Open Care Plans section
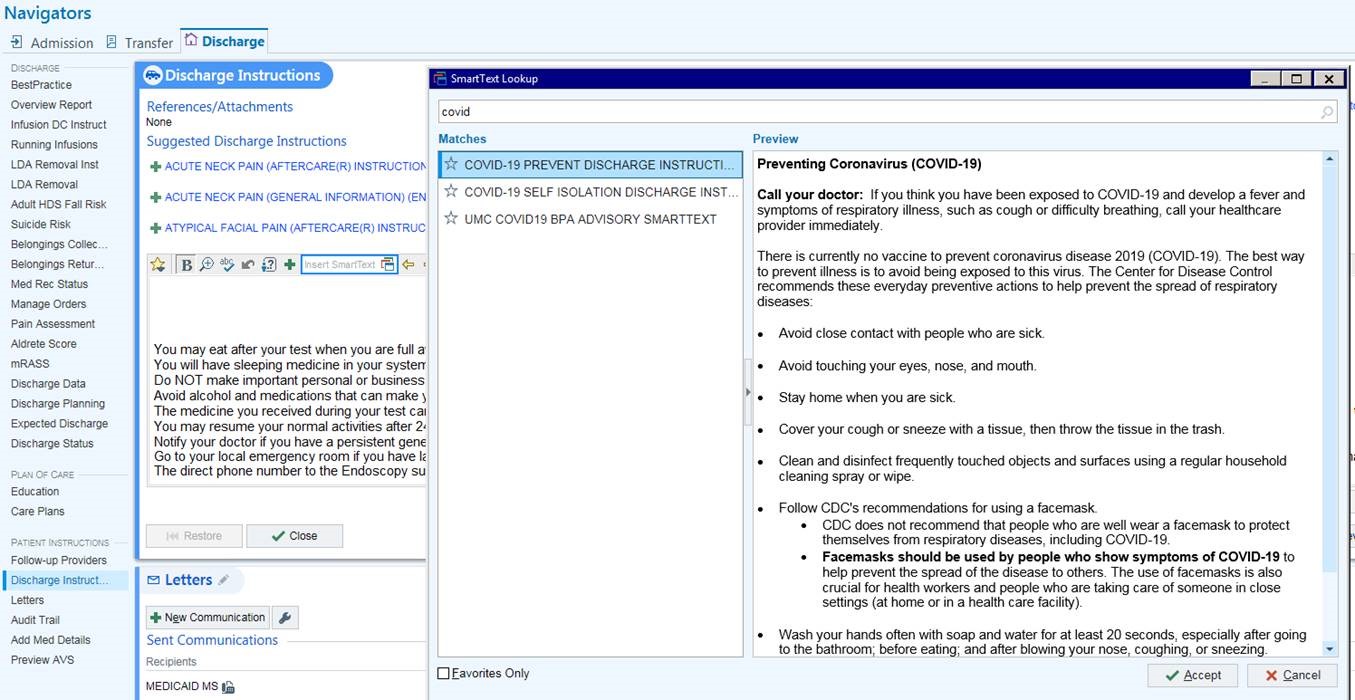Image resolution: width=1355 pixels, height=700 pixels. coord(38,512)
